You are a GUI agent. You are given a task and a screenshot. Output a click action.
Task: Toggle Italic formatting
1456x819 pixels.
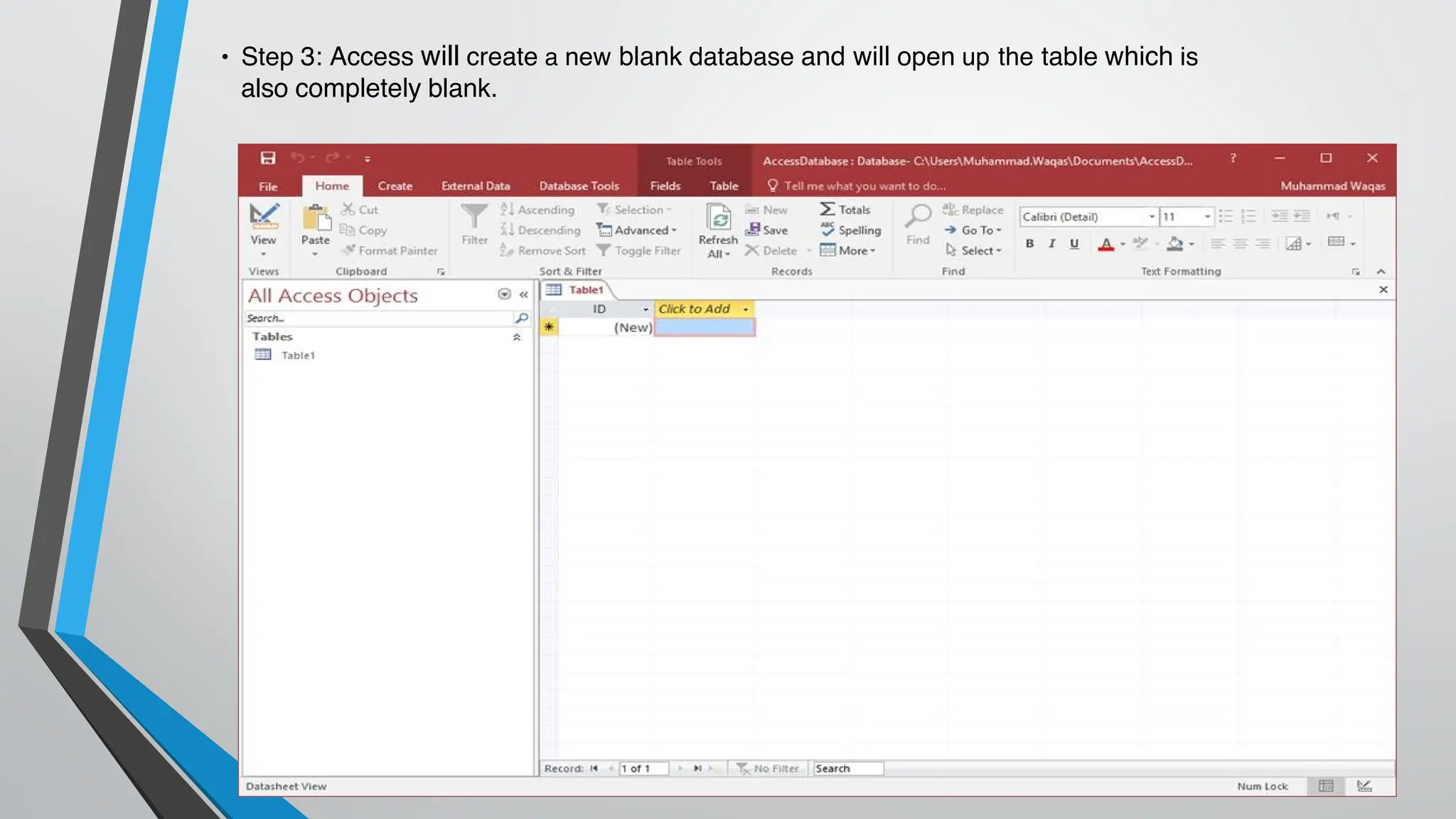(1051, 244)
